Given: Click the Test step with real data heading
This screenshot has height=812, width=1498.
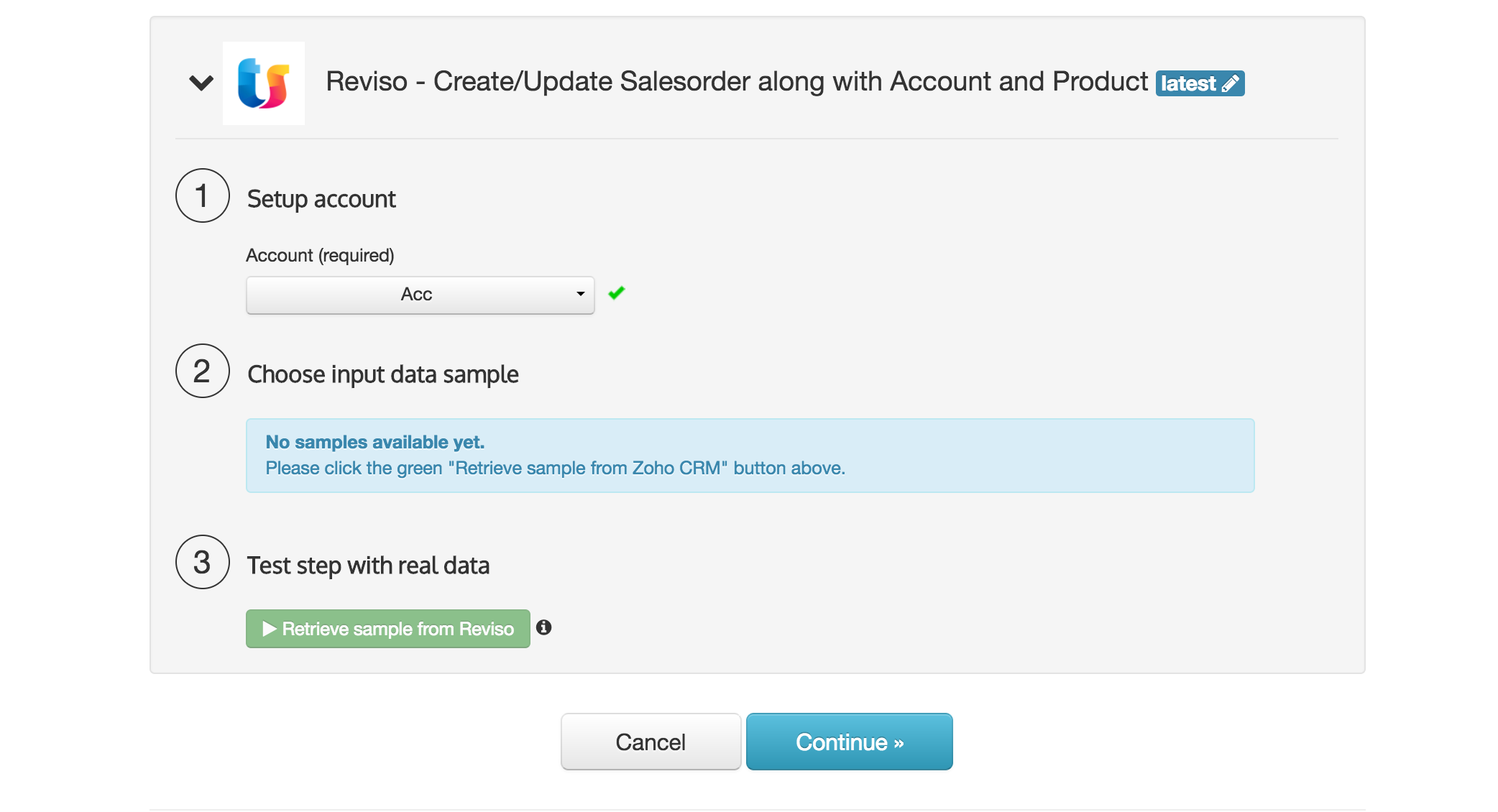Looking at the screenshot, I should (368, 566).
